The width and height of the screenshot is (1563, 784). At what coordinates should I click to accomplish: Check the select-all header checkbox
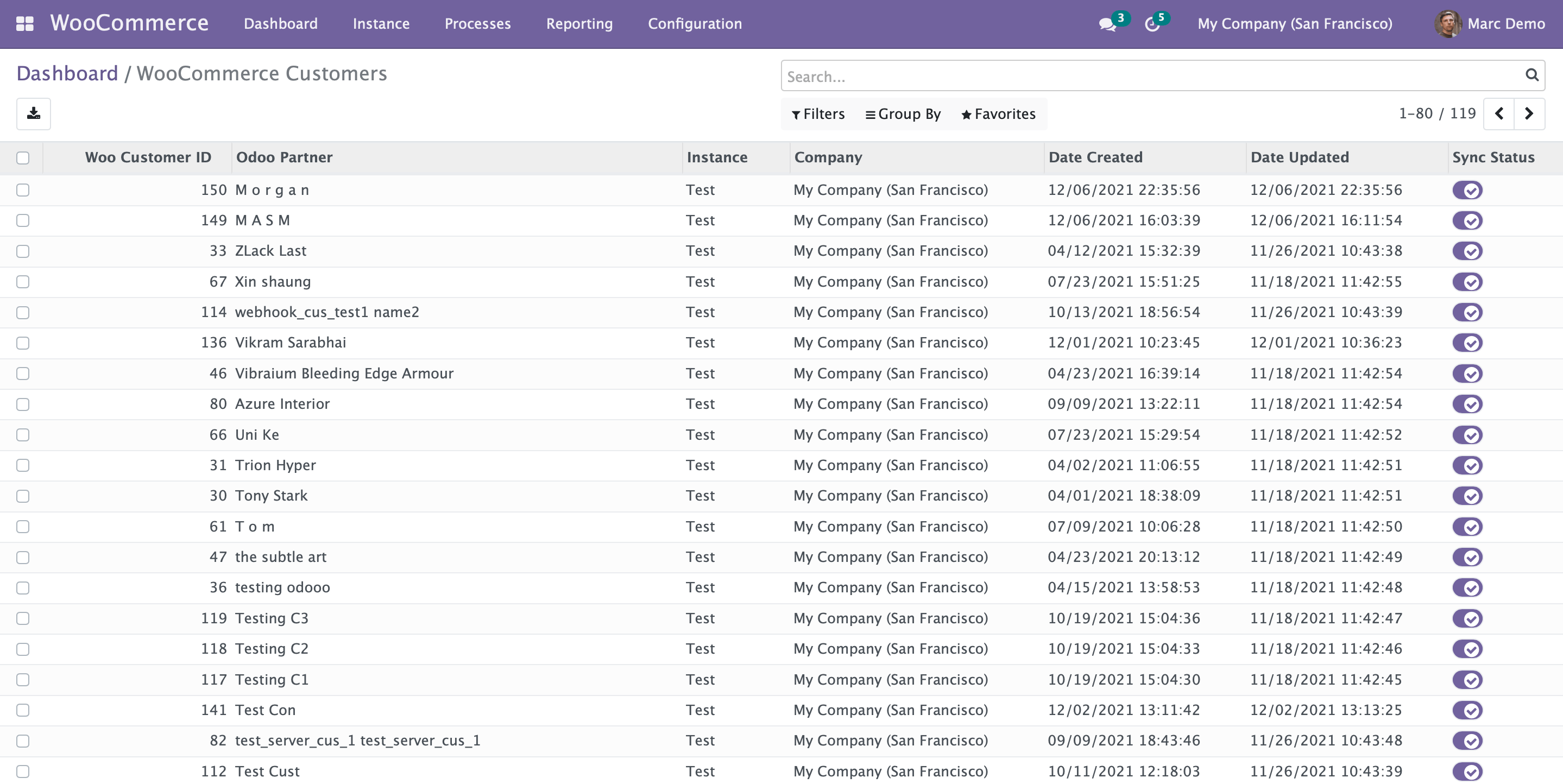tap(23, 158)
